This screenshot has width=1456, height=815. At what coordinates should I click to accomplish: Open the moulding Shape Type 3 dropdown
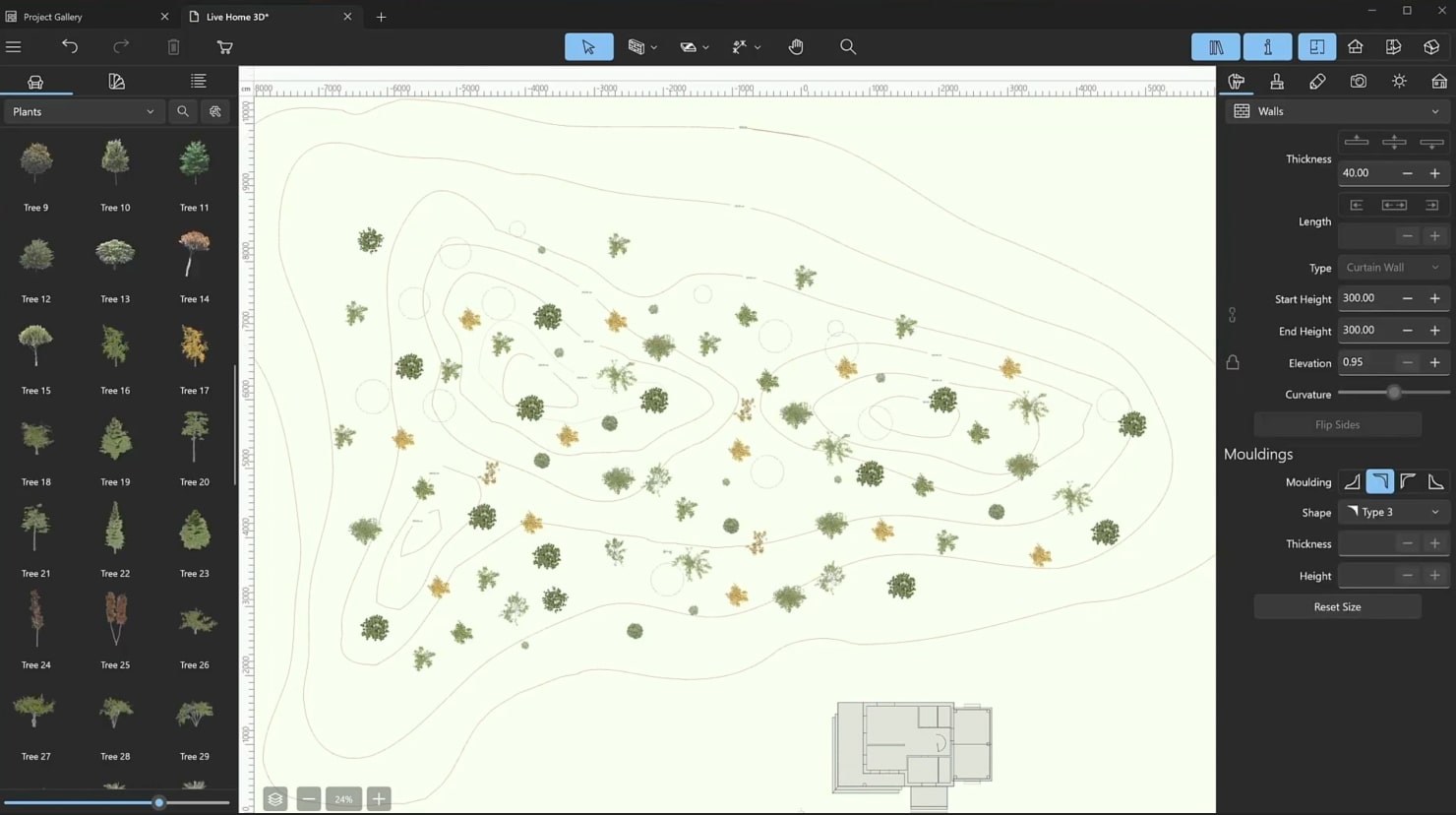point(1393,512)
